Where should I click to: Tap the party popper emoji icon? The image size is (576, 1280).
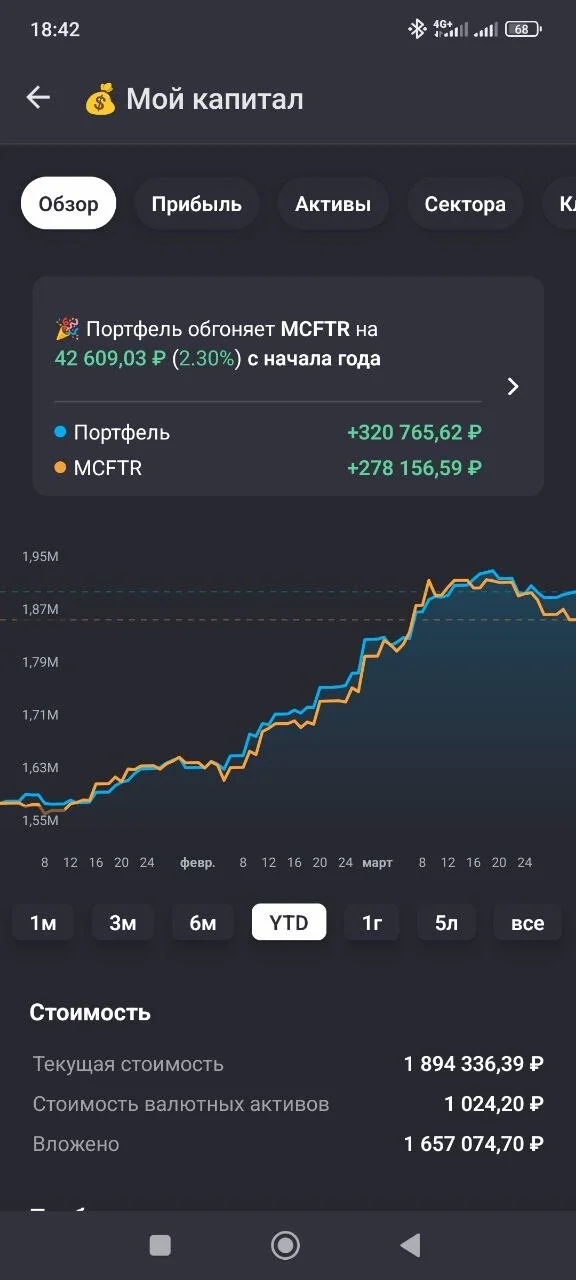pyautogui.click(x=67, y=329)
